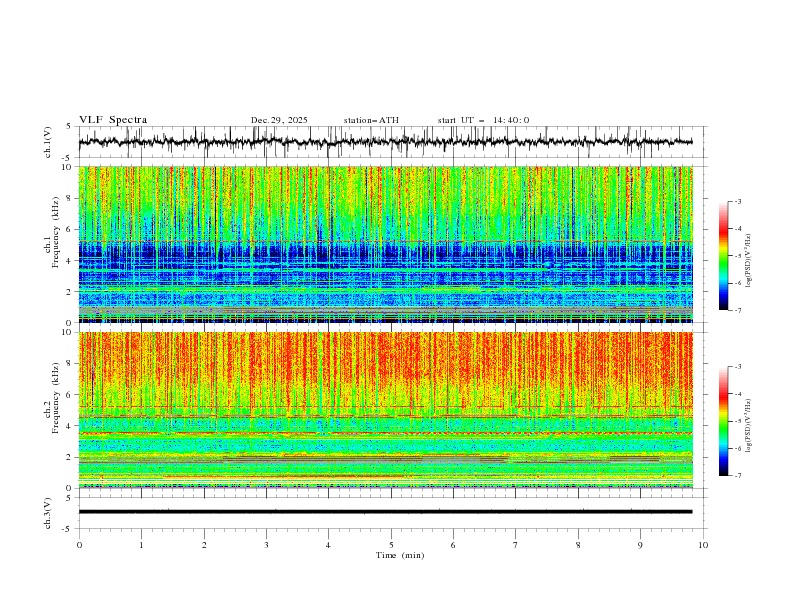Click the '-3' value on ch.1 colorbar

(737, 201)
